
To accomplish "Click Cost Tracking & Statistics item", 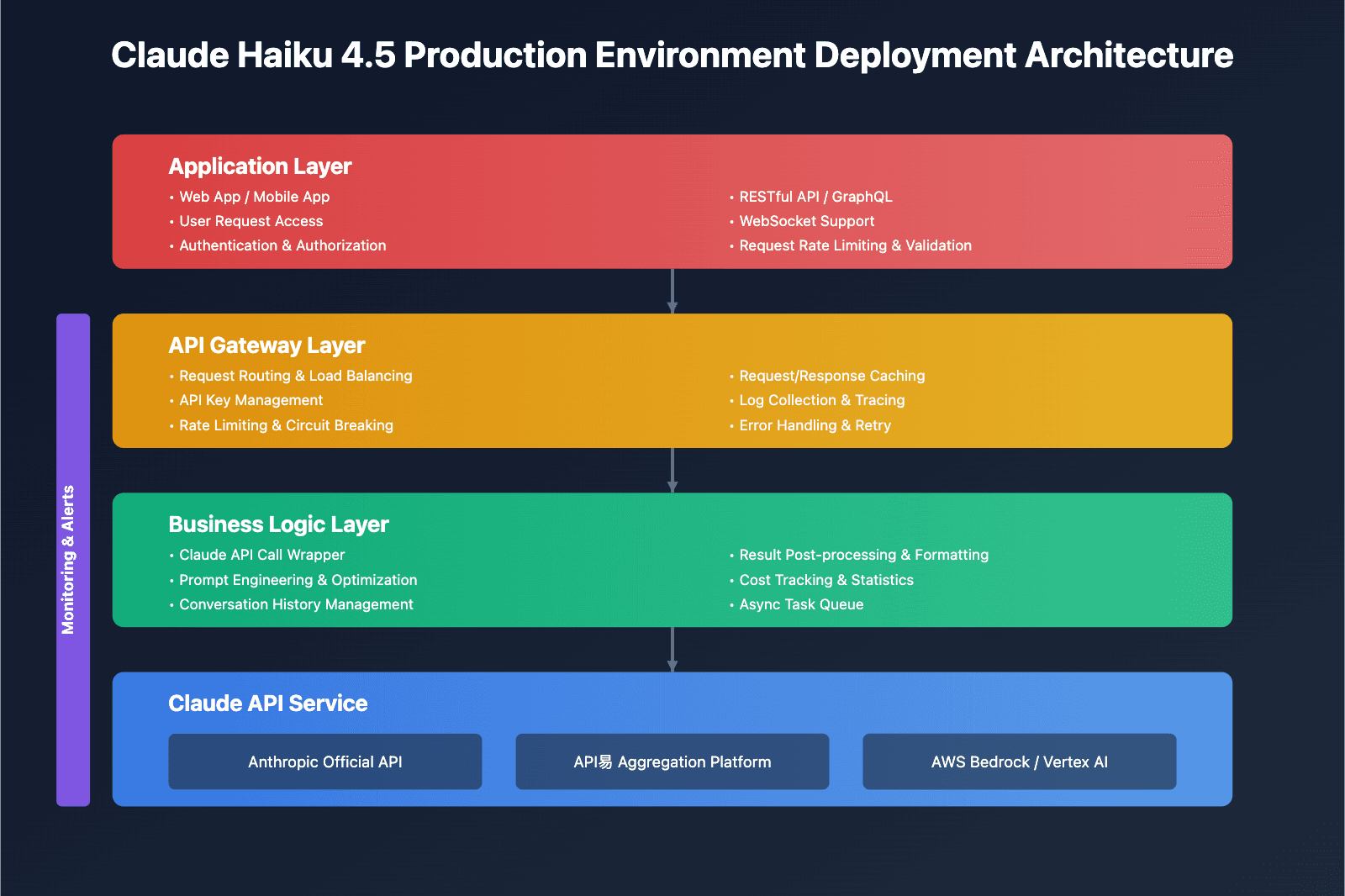I will pyautogui.click(x=826, y=580).
